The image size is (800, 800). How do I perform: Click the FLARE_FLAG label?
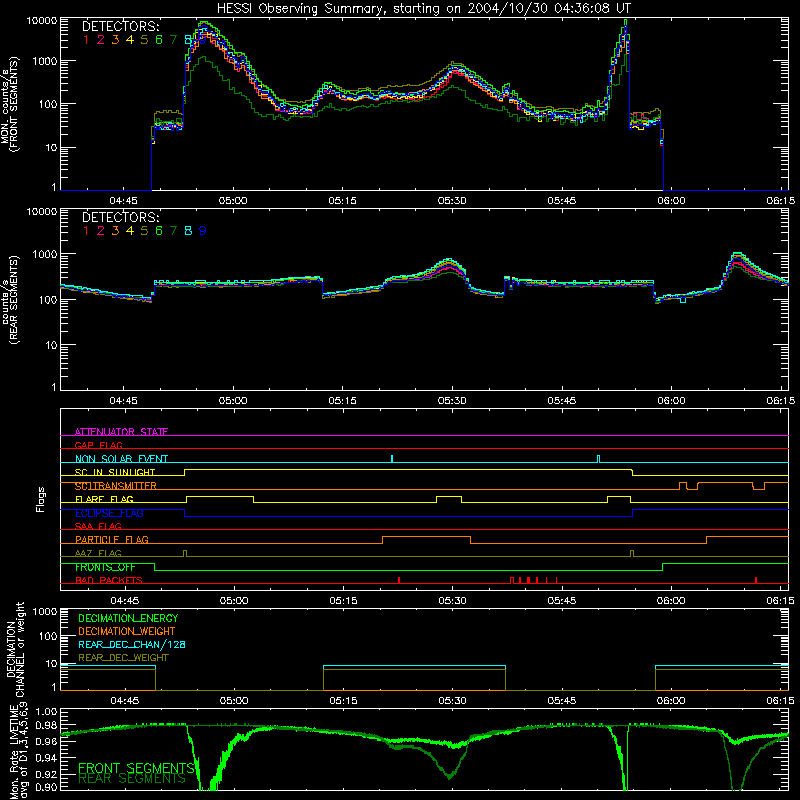[104, 499]
